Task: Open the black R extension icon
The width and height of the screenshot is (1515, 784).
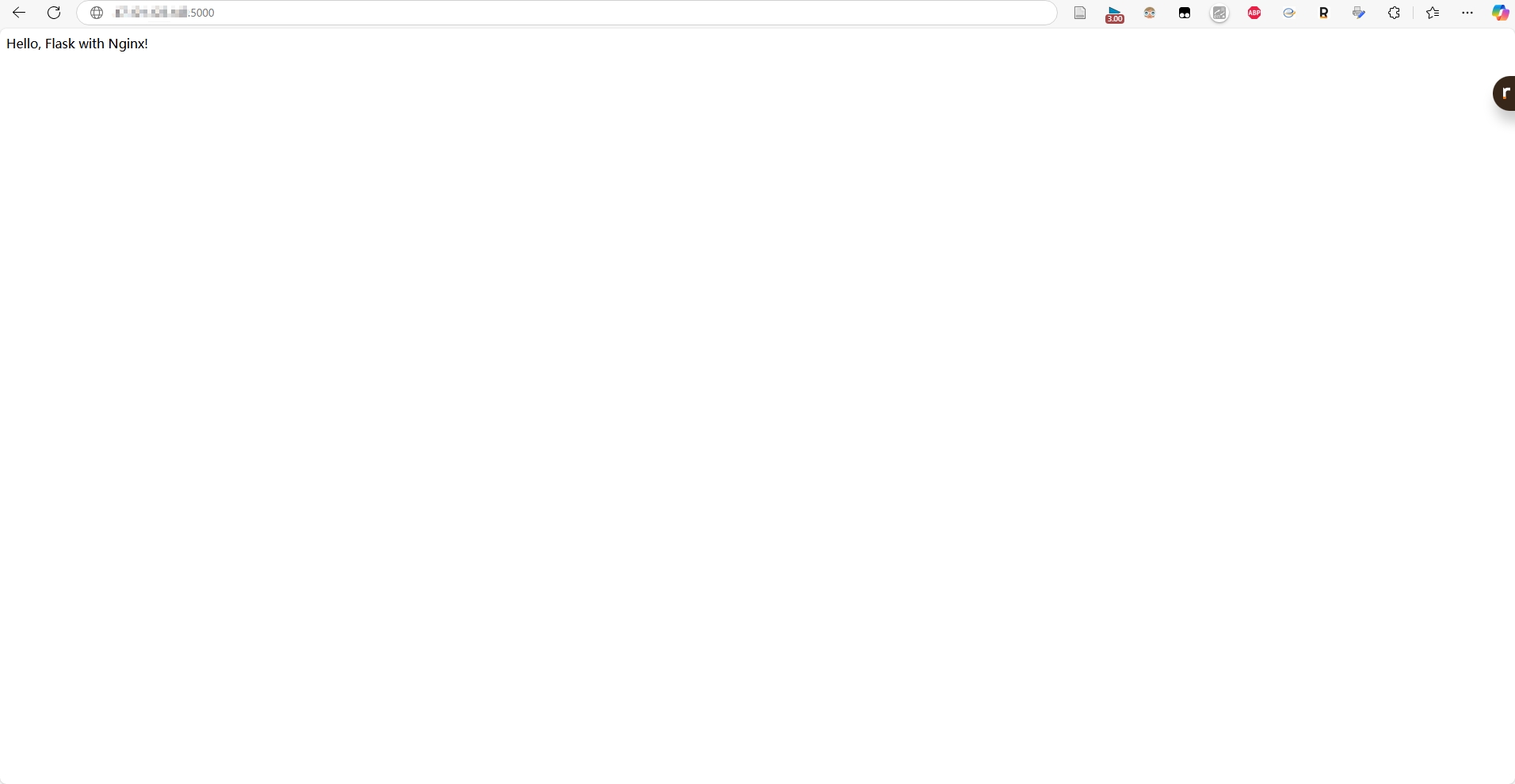Action: click(1324, 13)
